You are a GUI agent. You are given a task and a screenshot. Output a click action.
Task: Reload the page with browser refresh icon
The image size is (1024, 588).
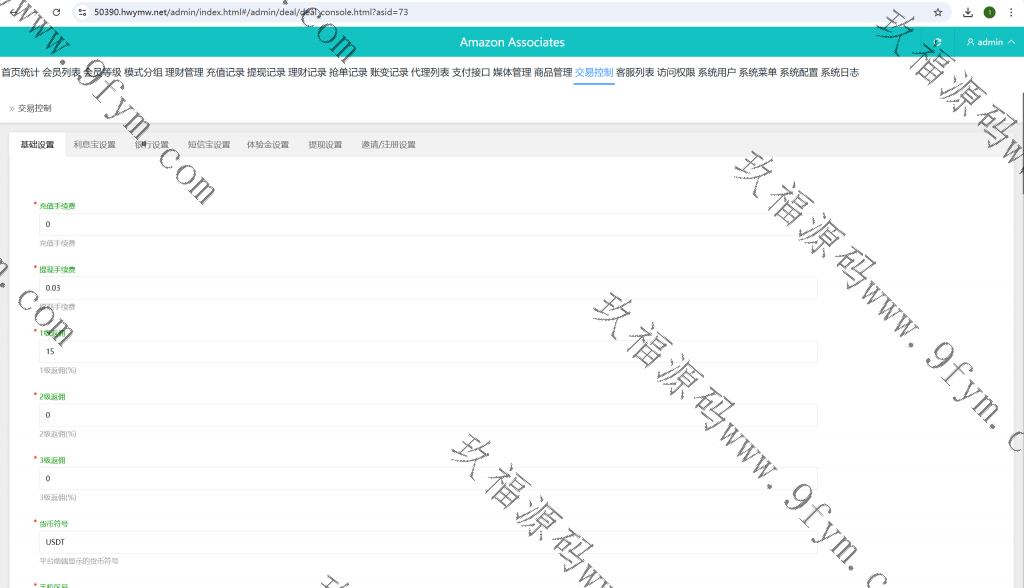(55, 12)
